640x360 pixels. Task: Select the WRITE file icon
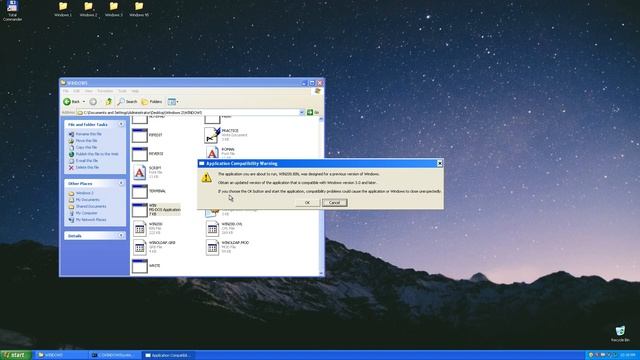pos(140,266)
